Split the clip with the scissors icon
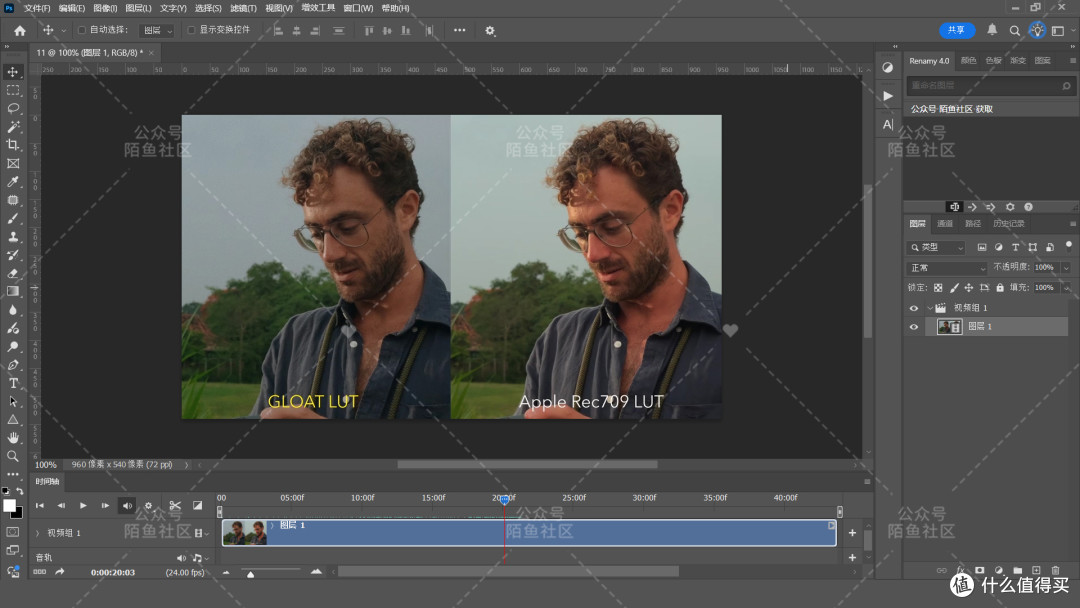 point(175,505)
